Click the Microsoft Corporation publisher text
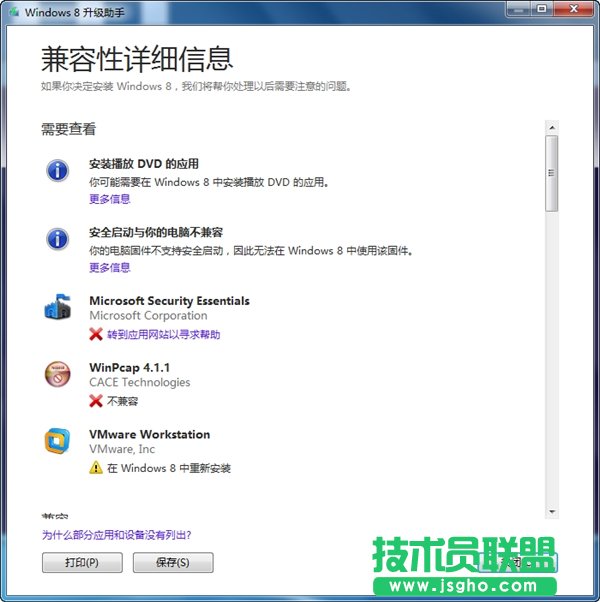This screenshot has width=600, height=602. click(148, 316)
